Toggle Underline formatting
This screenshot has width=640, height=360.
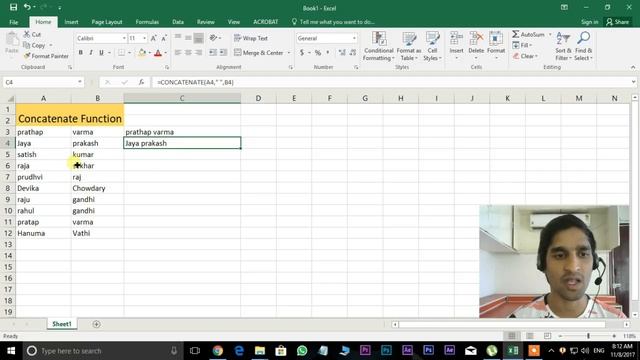[101, 53]
